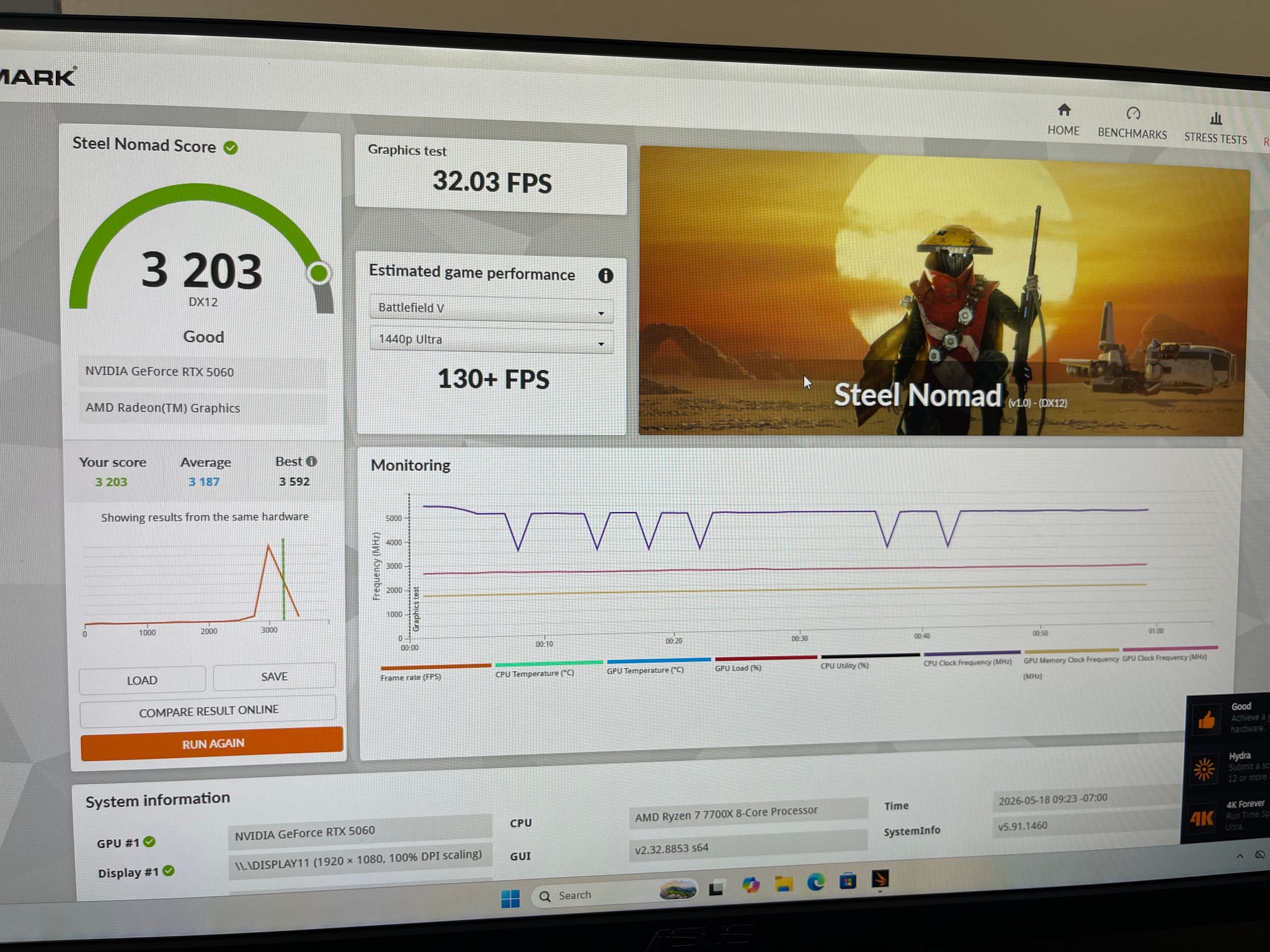
Task: Open Copilot from the taskbar
Action: (750, 885)
